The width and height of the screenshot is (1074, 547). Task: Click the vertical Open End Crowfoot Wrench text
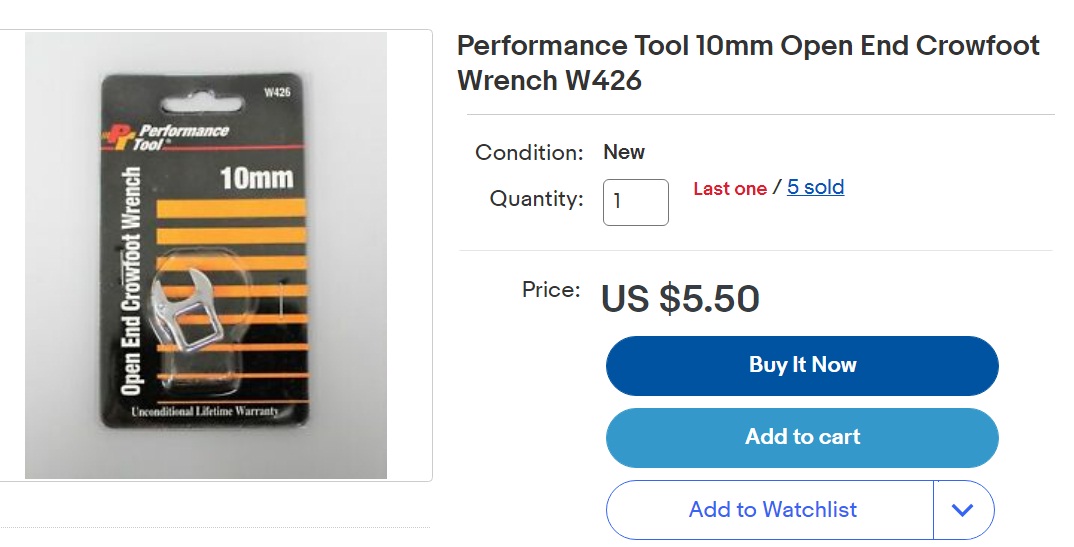click(x=129, y=280)
